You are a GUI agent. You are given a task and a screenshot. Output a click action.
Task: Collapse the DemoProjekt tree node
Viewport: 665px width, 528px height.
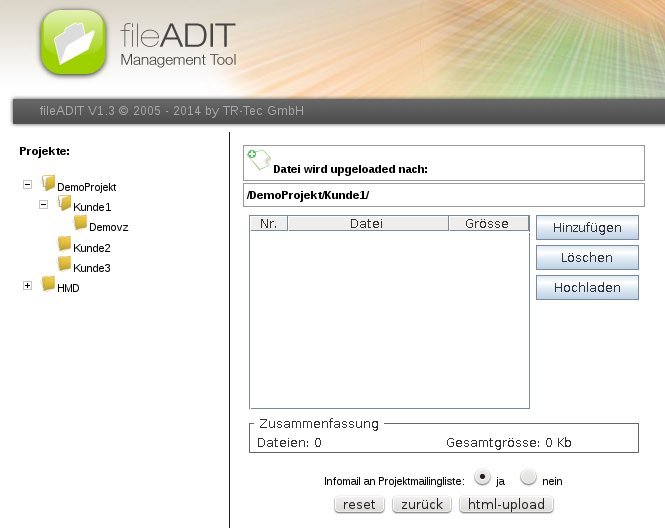coord(27,185)
